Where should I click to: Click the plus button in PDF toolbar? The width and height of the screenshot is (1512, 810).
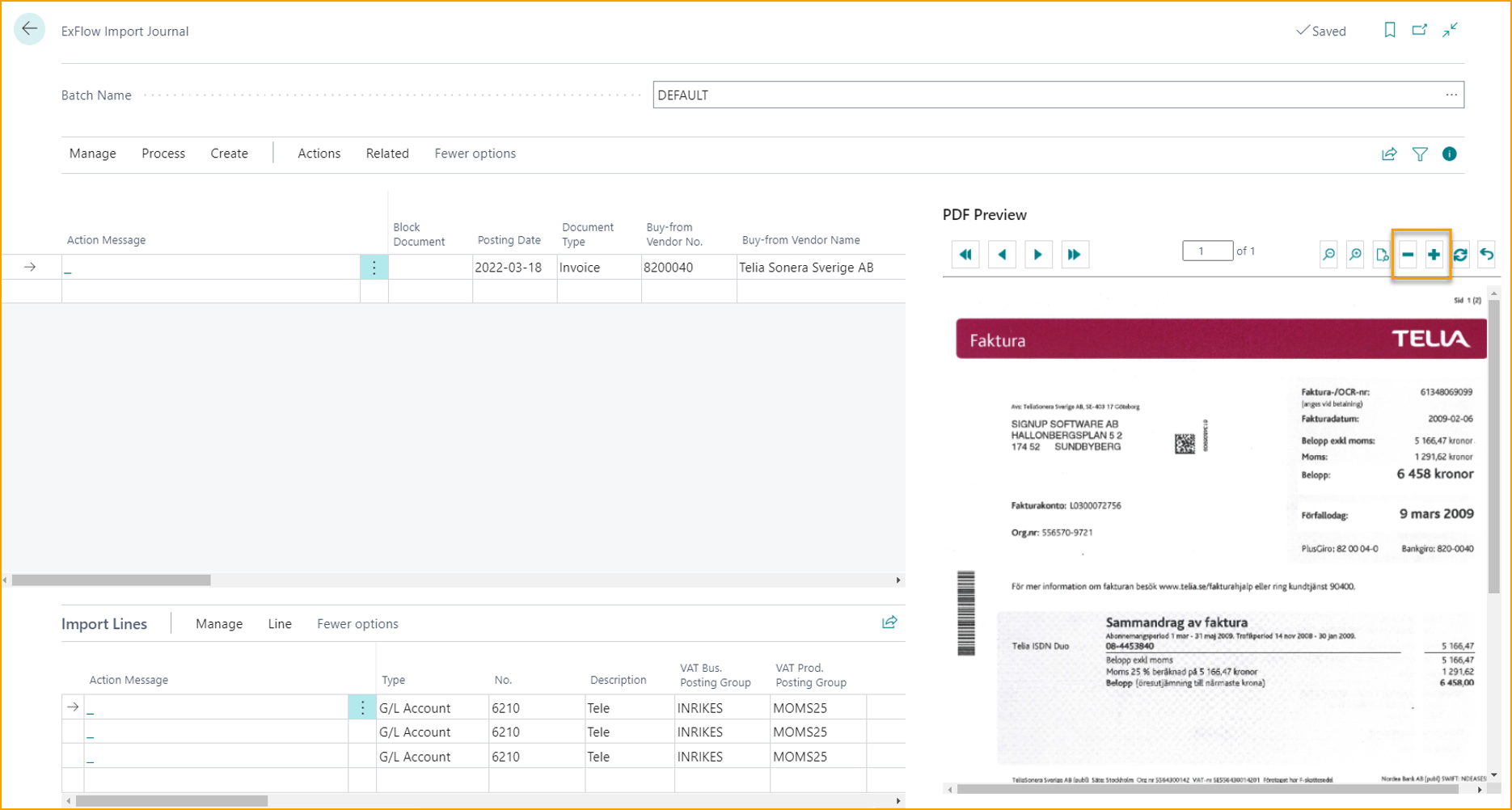coord(1434,255)
